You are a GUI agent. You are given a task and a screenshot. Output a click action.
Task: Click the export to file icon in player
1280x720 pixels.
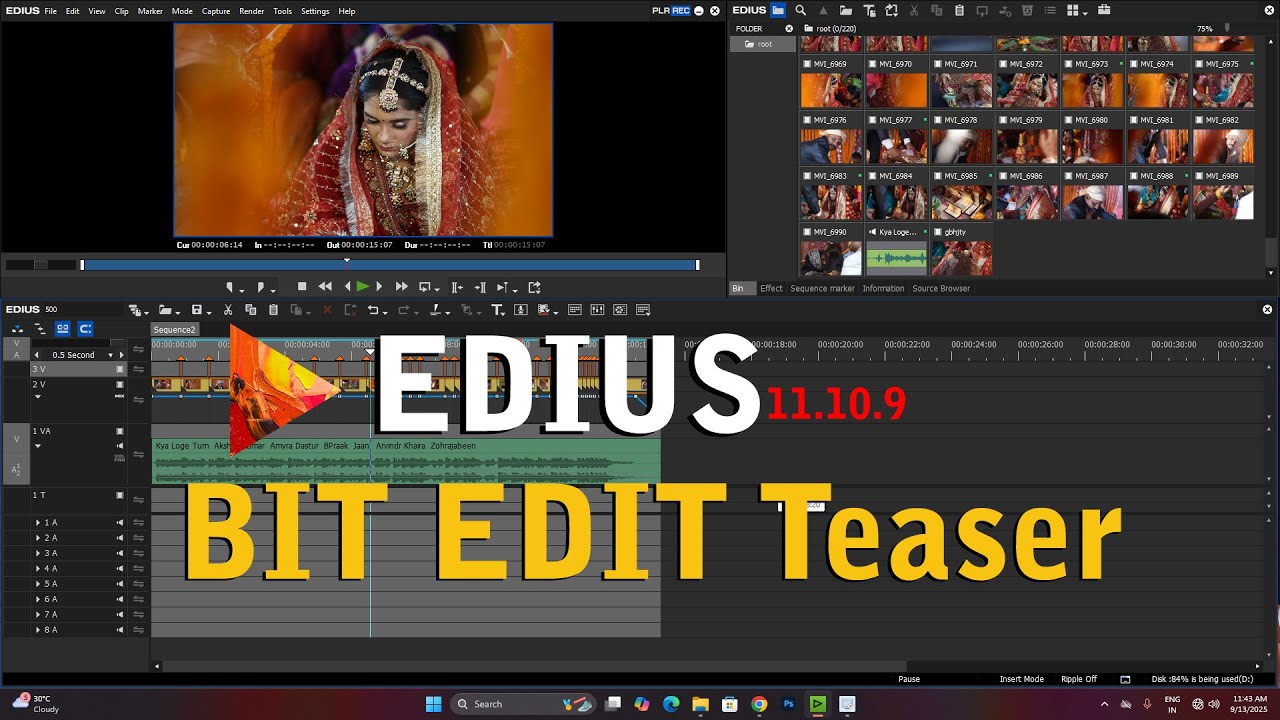(x=534, y=287)
